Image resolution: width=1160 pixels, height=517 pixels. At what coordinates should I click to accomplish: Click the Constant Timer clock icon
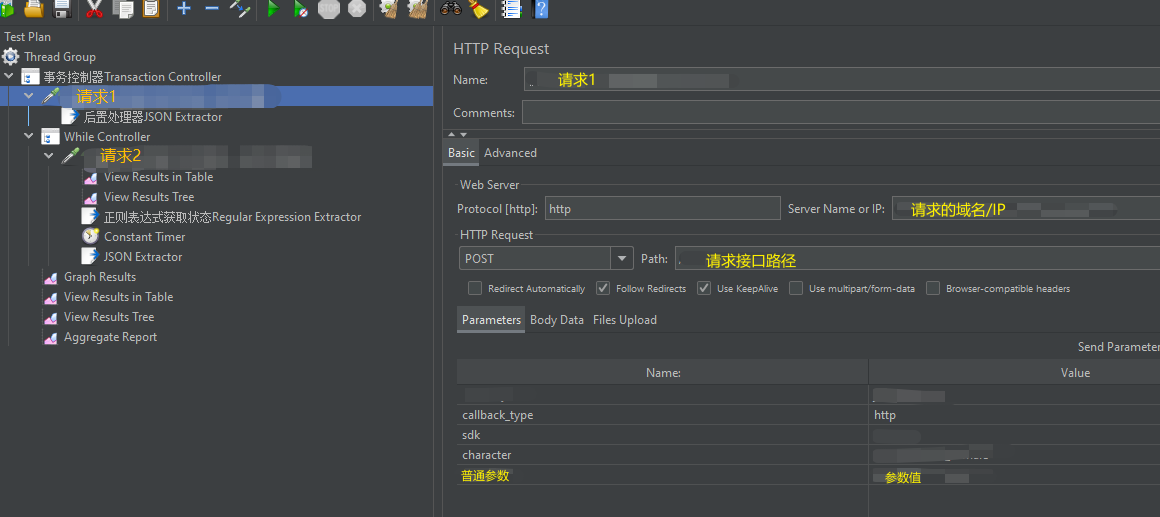90,237
